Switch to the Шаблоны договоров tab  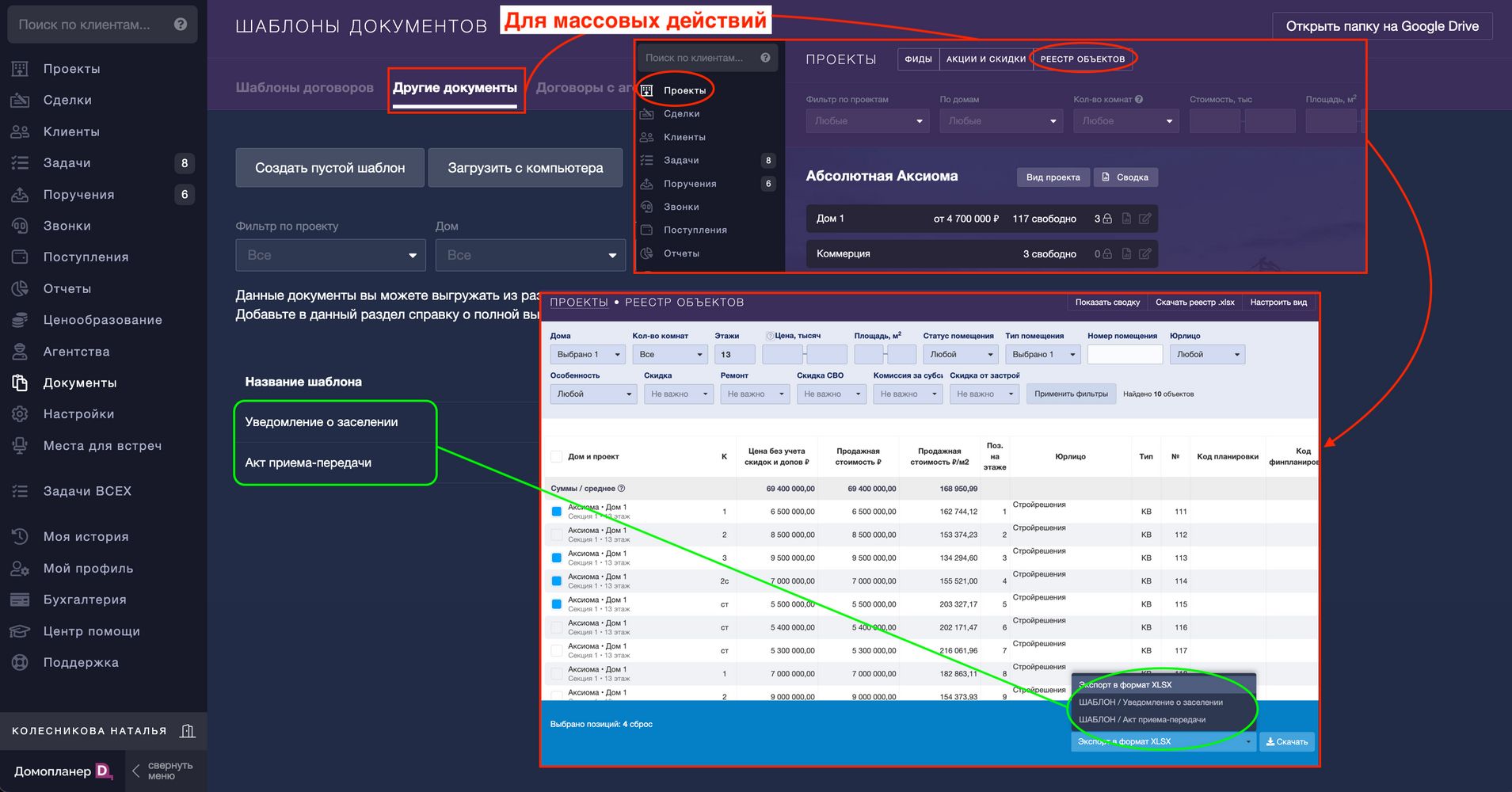(304, 88)
